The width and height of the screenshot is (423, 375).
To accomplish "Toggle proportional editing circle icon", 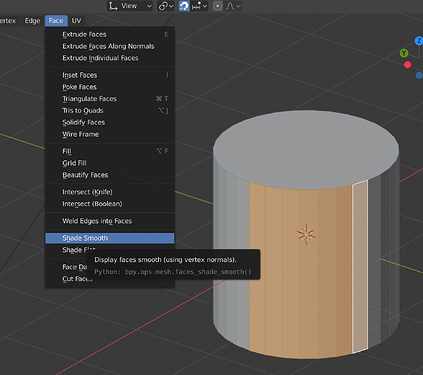I will coord(217,6).
